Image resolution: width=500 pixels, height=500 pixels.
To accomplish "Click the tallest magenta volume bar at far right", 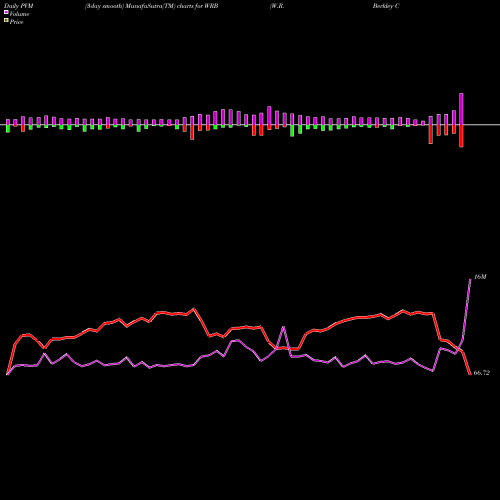I will point(461,109).
